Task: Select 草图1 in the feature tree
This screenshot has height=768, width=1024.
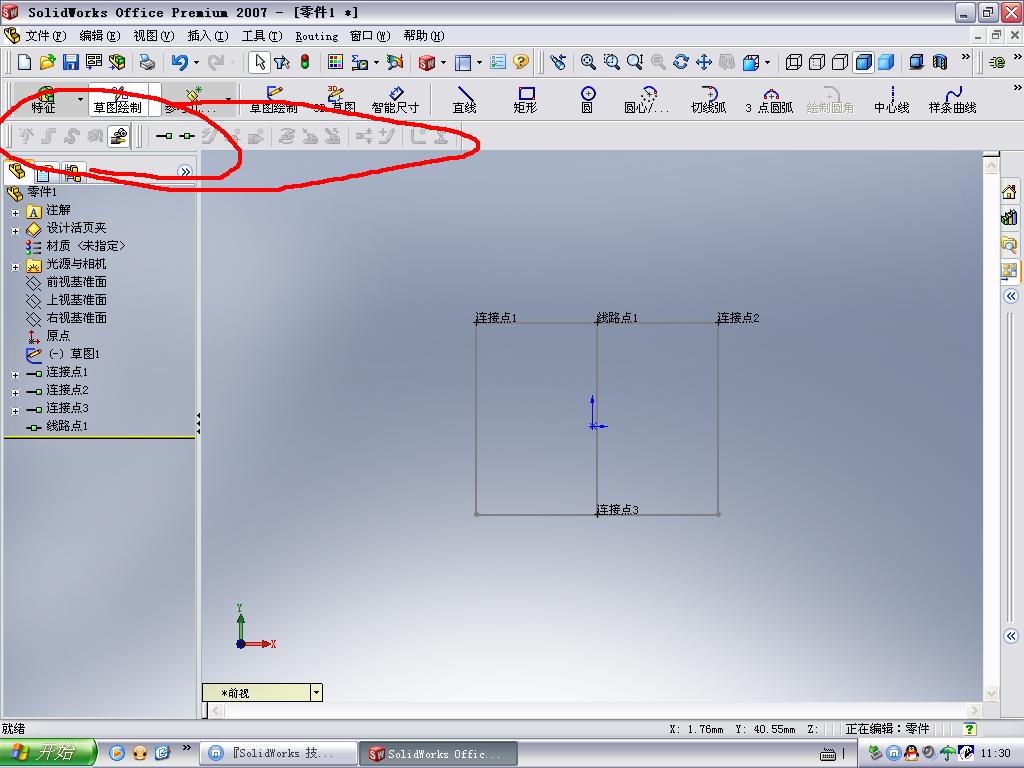Action: (x=75, y=354)
